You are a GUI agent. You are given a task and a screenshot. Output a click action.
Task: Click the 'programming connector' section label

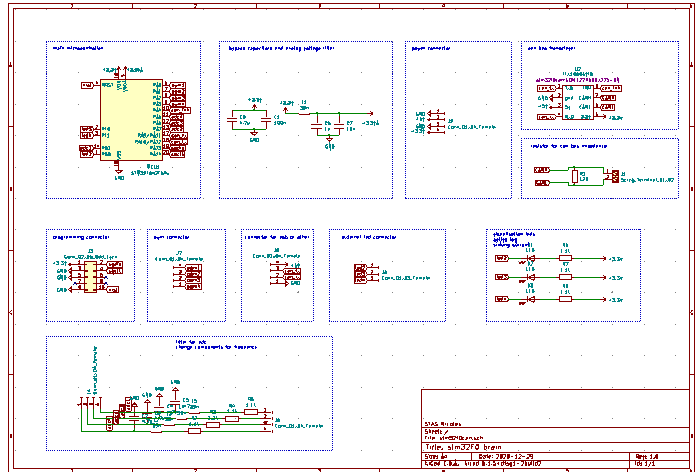tap(81, 237)
